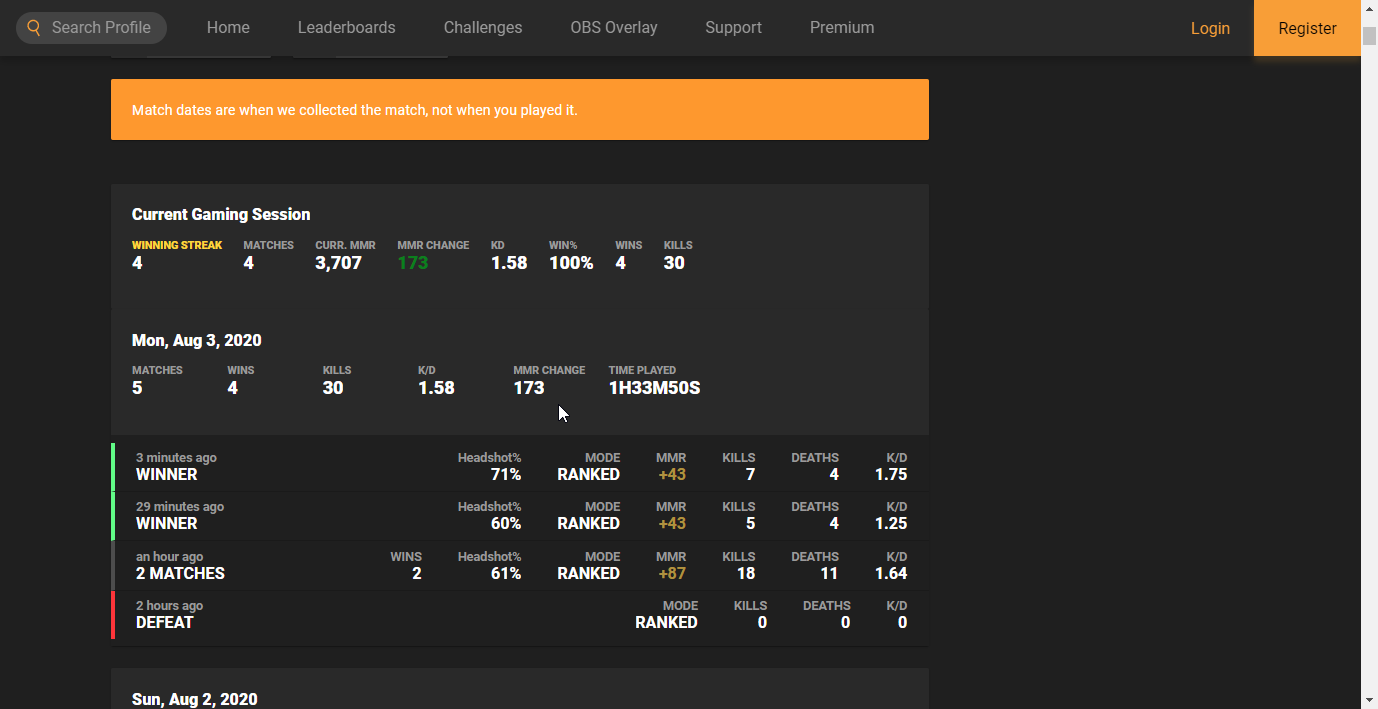Click the search magnifier icon
The height and width of the screenshot is (709, 1378).
pyautogui.click(x=34, y=28)
